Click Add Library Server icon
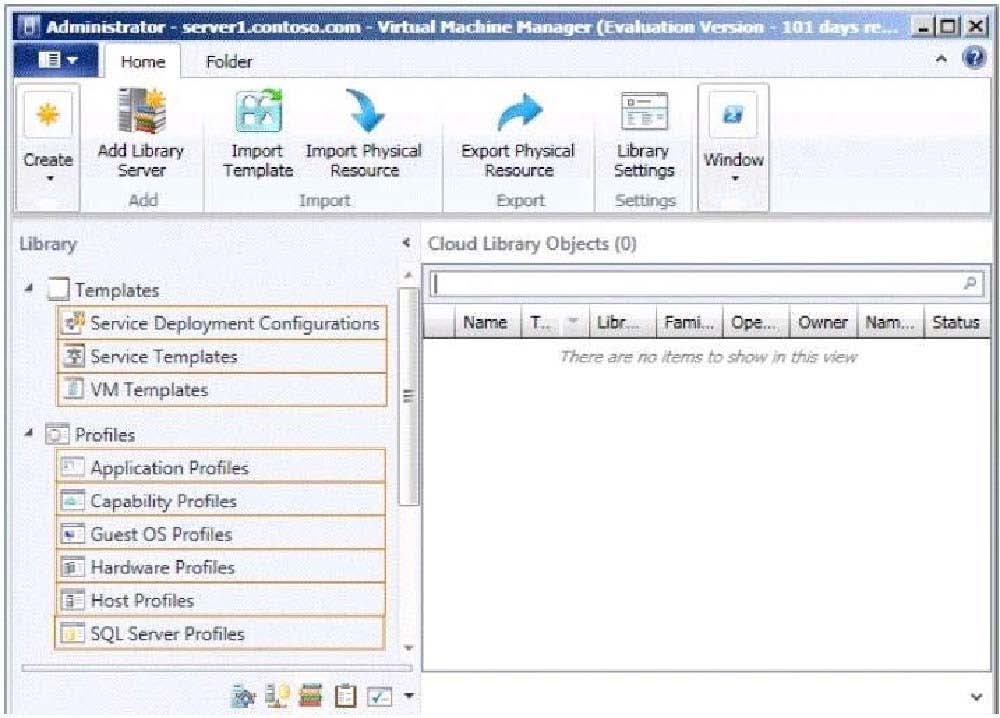This screenshot has width=1000, height=718. (x=142, y=110)
